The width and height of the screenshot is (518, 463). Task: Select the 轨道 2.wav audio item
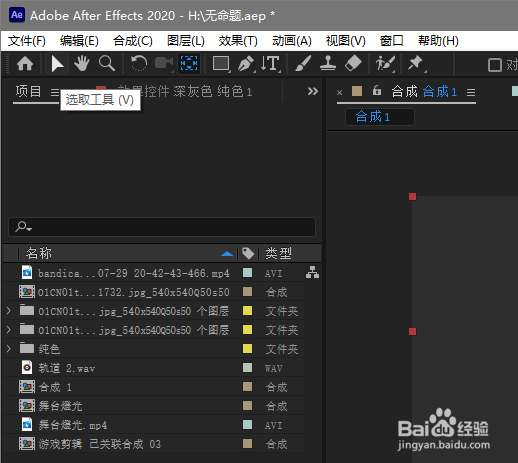click(x=67, y=368)
